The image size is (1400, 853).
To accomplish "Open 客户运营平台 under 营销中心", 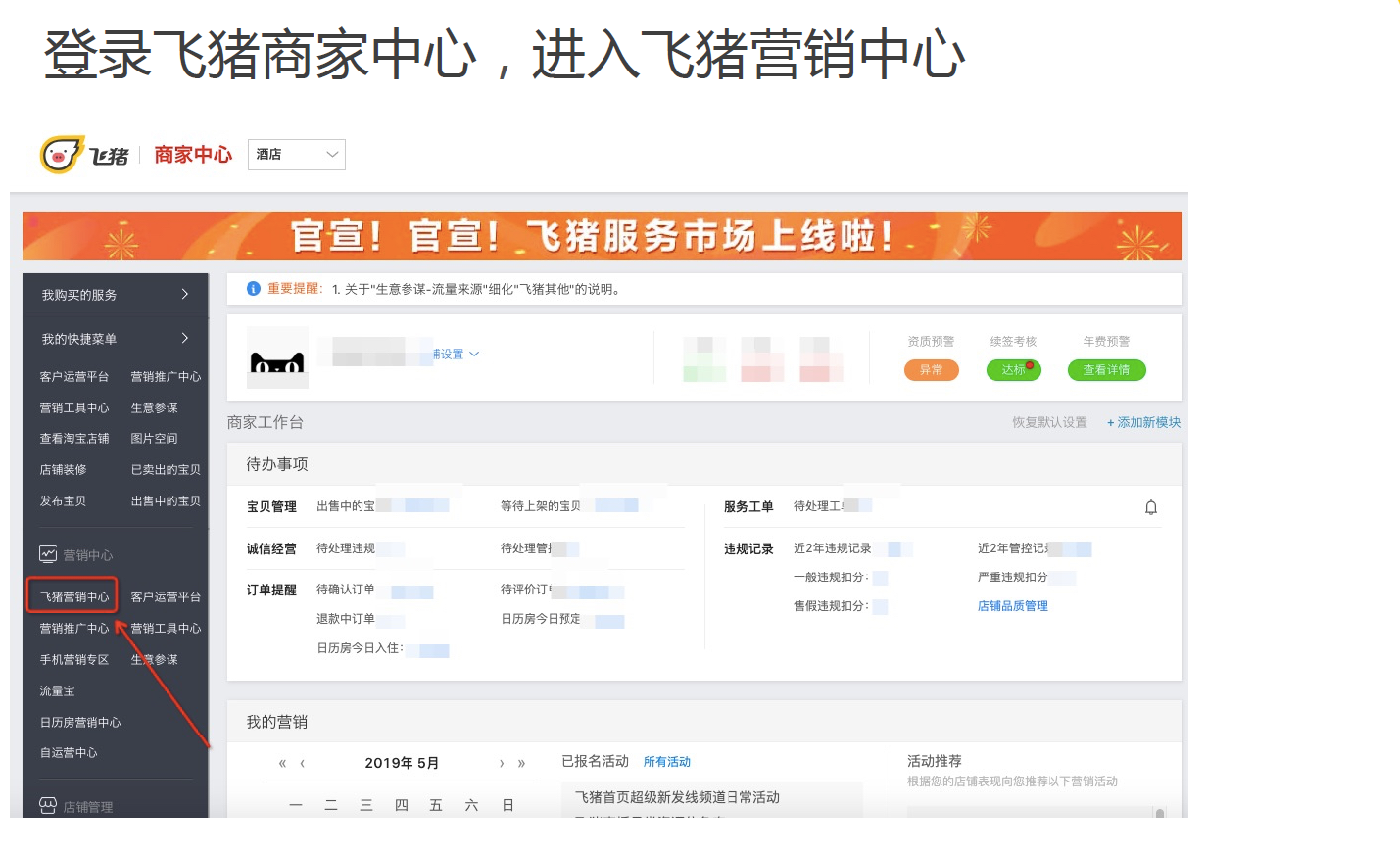I will (x=166, y=597).
